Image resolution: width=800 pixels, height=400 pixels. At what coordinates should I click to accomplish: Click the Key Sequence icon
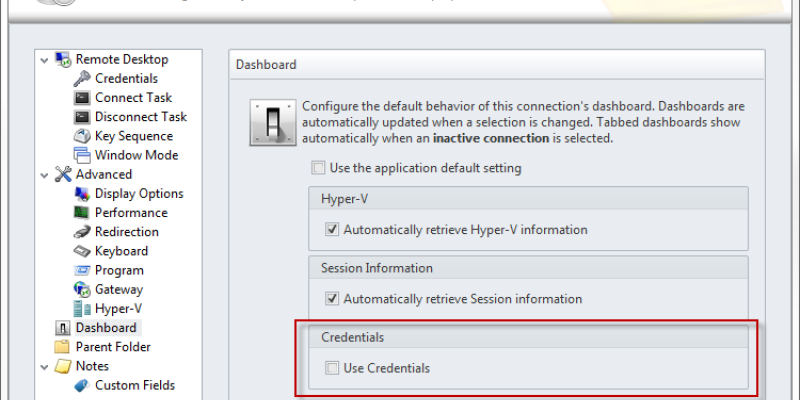click(x=82, y=136)
